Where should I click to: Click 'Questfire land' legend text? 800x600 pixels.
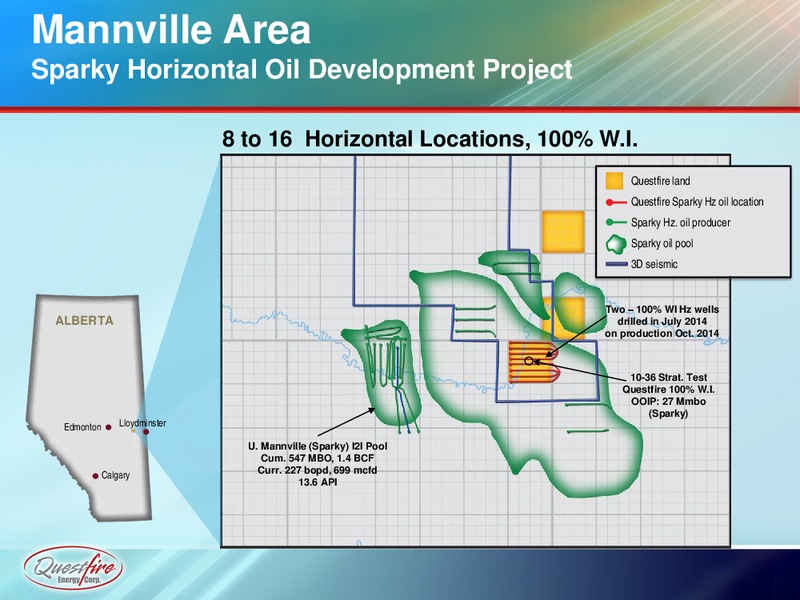660,181
